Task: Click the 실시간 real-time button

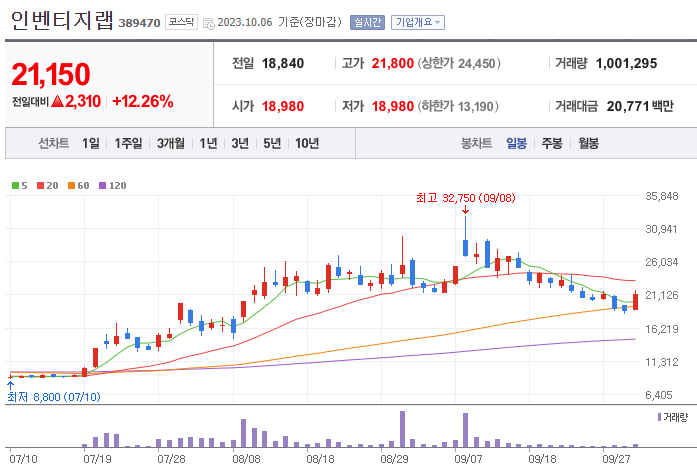Action: 367,22
